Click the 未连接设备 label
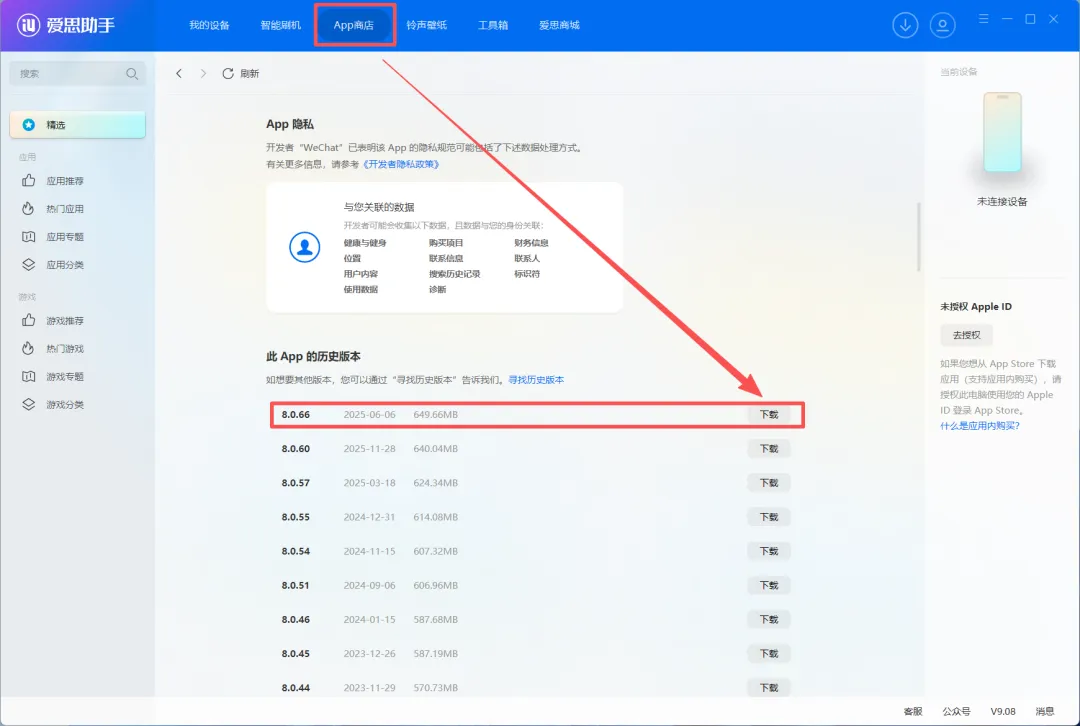Screen dimensions: 1080x726 1001,201
